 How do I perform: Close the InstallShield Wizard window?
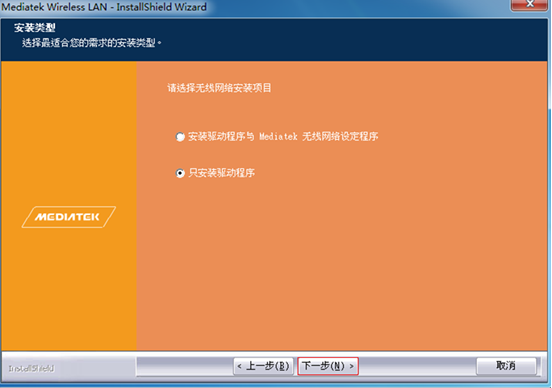(529, 4)
